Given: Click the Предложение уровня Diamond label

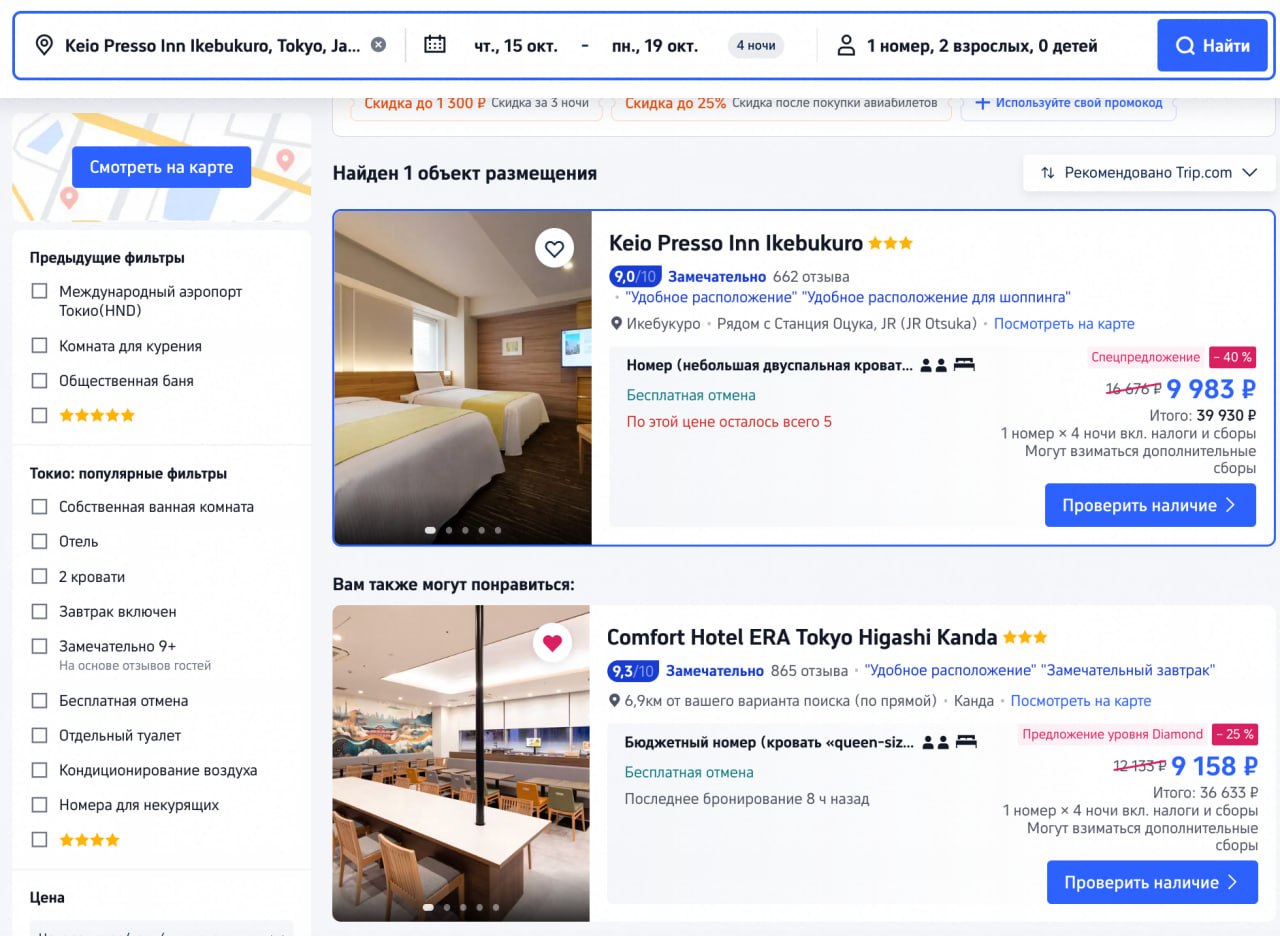Looking at the screenshot, I should click(1112, 734).
